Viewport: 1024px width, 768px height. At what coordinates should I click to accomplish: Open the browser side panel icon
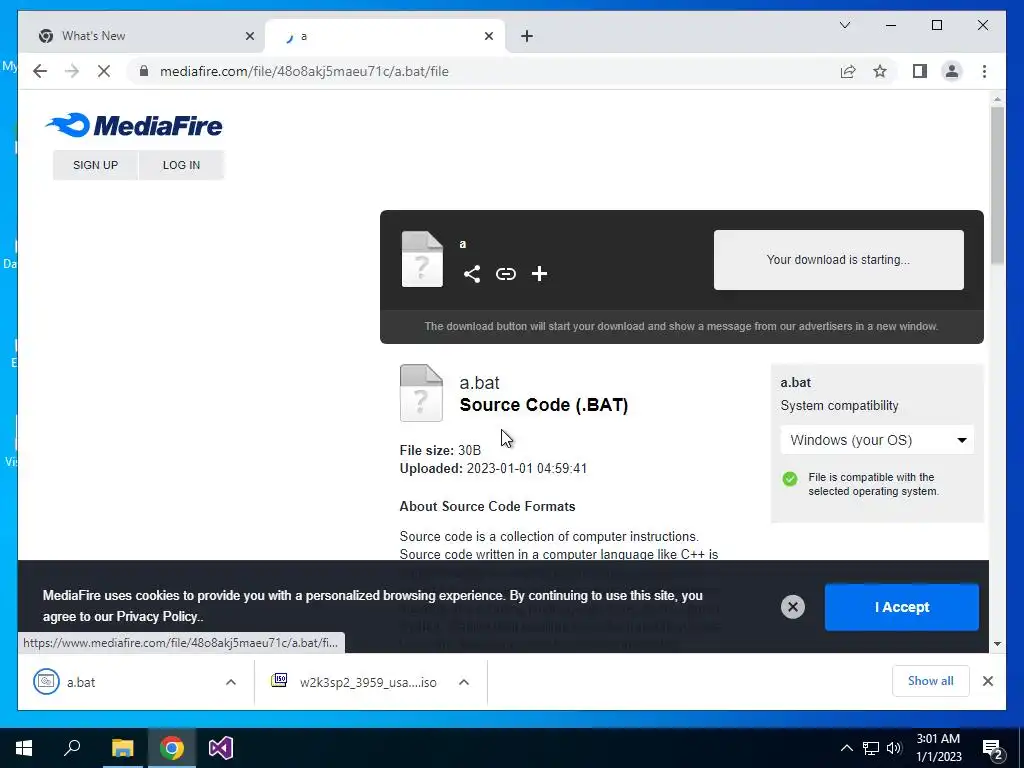point(920,71)
